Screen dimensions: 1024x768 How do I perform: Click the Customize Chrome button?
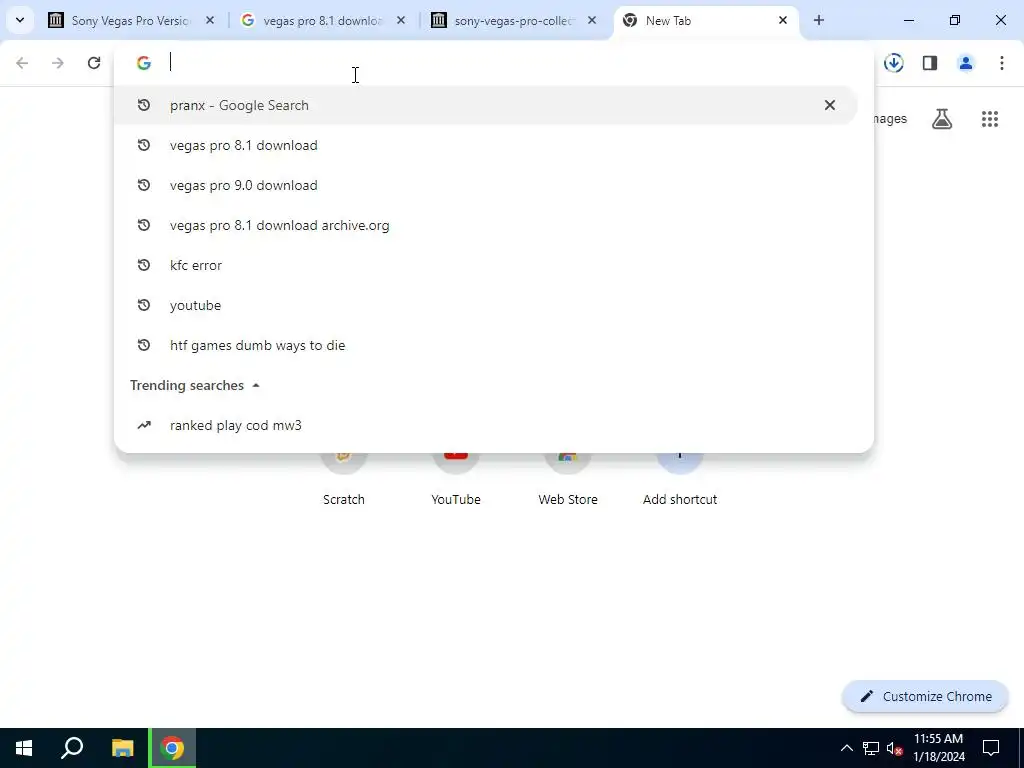pyautogui.click(x=925, y=696)
